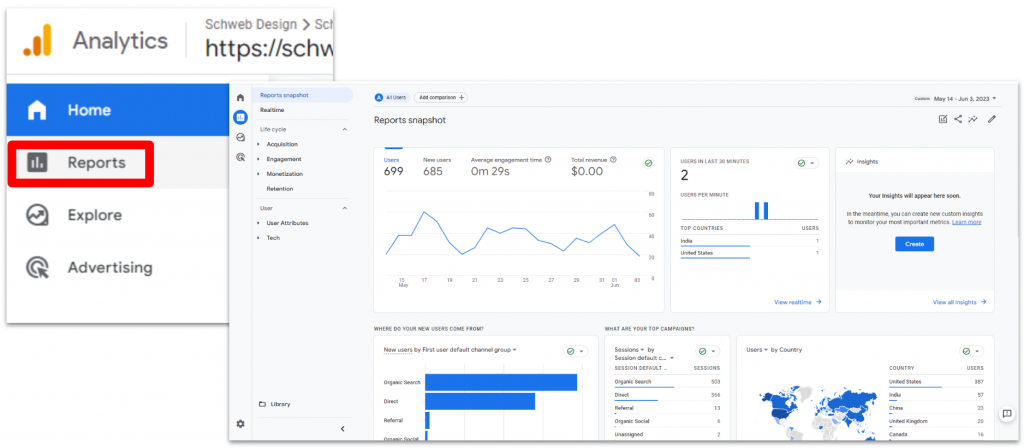The height and width of the screenshot is (448, 1024).
Task: Click the View realtime link
Action: (797, 301)
